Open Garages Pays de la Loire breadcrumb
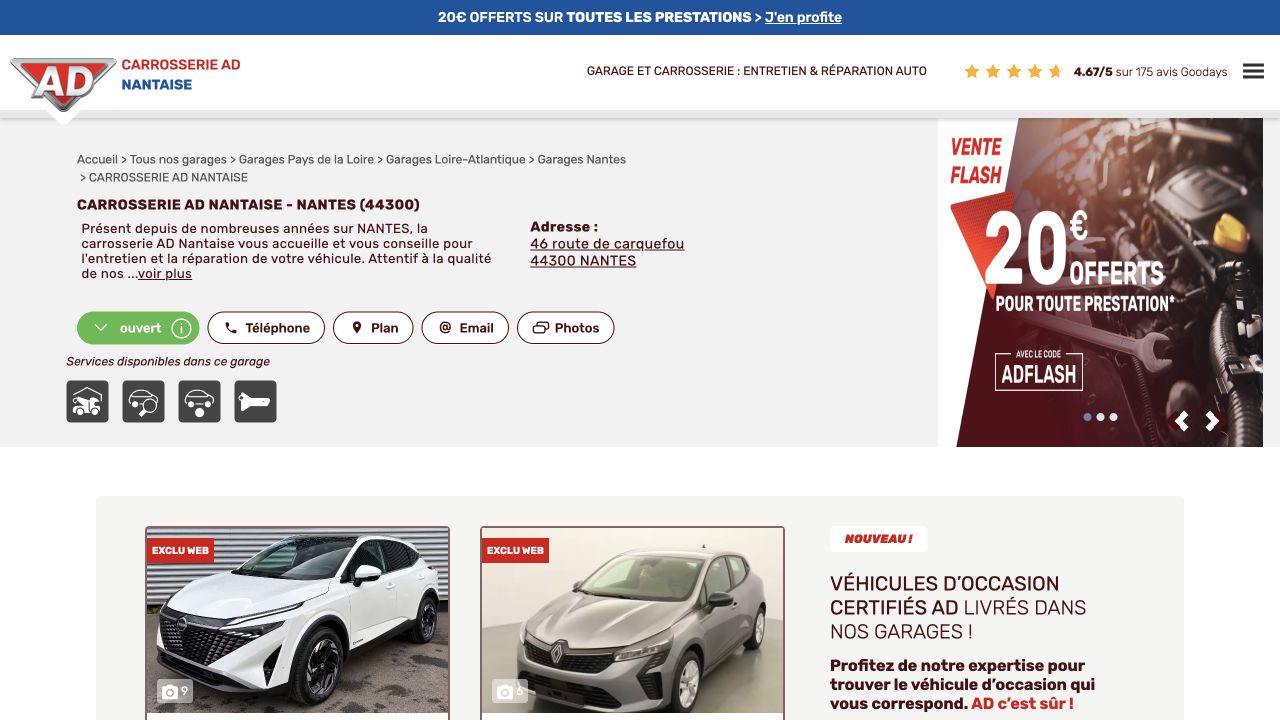 point(306,159)
